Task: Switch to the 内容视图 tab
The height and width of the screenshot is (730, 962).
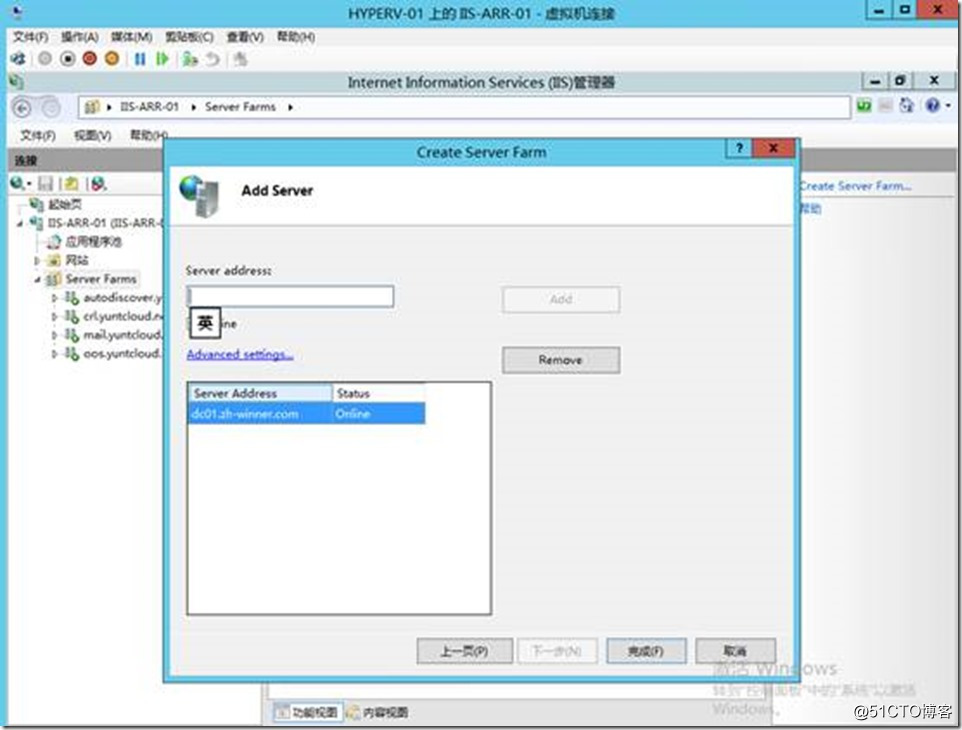Action: click(378, 712)
